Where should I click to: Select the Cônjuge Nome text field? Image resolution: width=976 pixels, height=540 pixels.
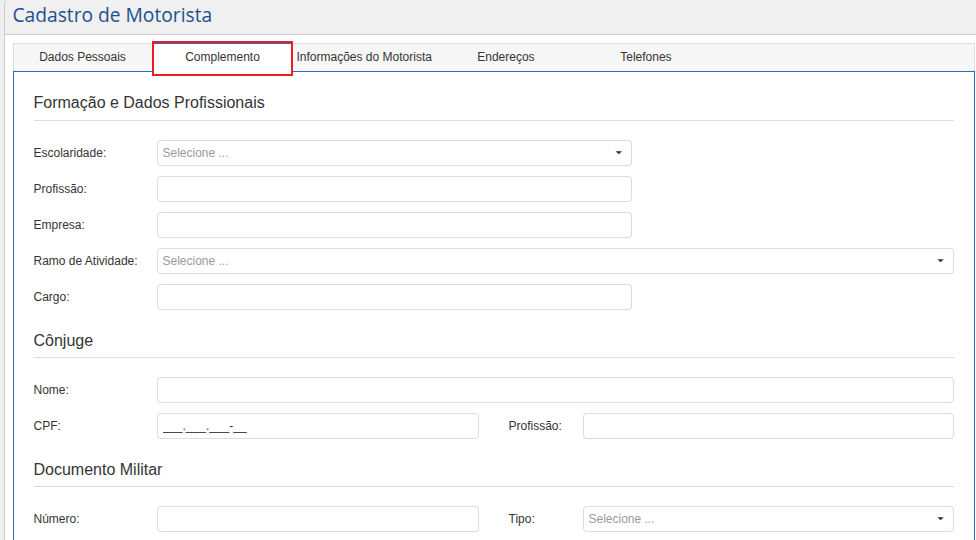tap(554, 390)
